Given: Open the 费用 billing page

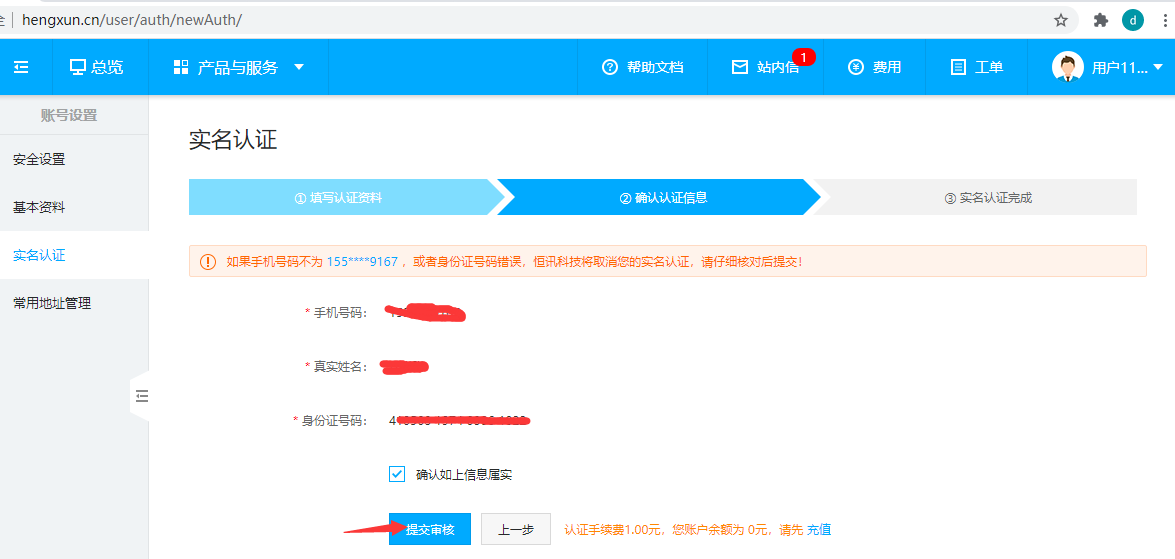Looking at the screenshot, I should tap(875, 67).
